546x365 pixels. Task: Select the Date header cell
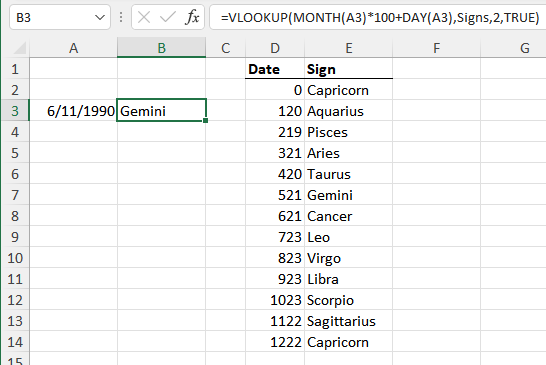[275, 69]
